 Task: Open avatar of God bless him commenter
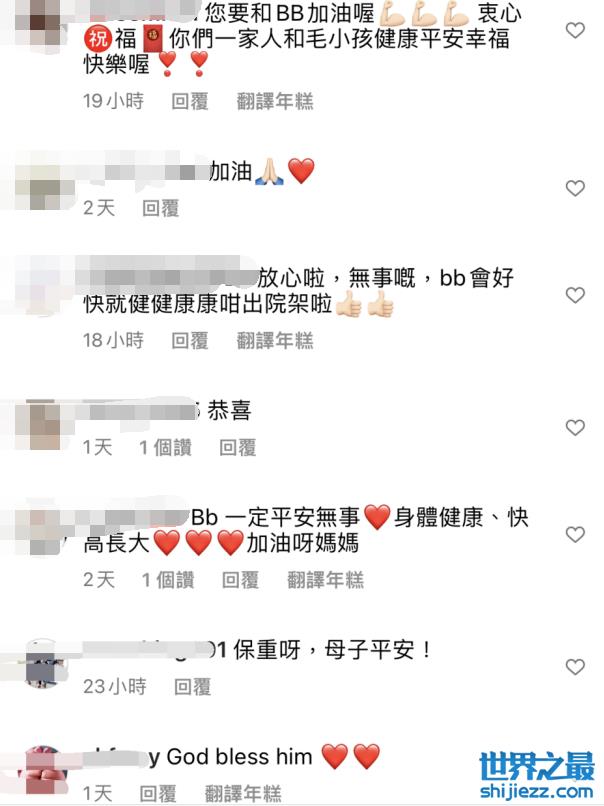click(x=44, y=770)
